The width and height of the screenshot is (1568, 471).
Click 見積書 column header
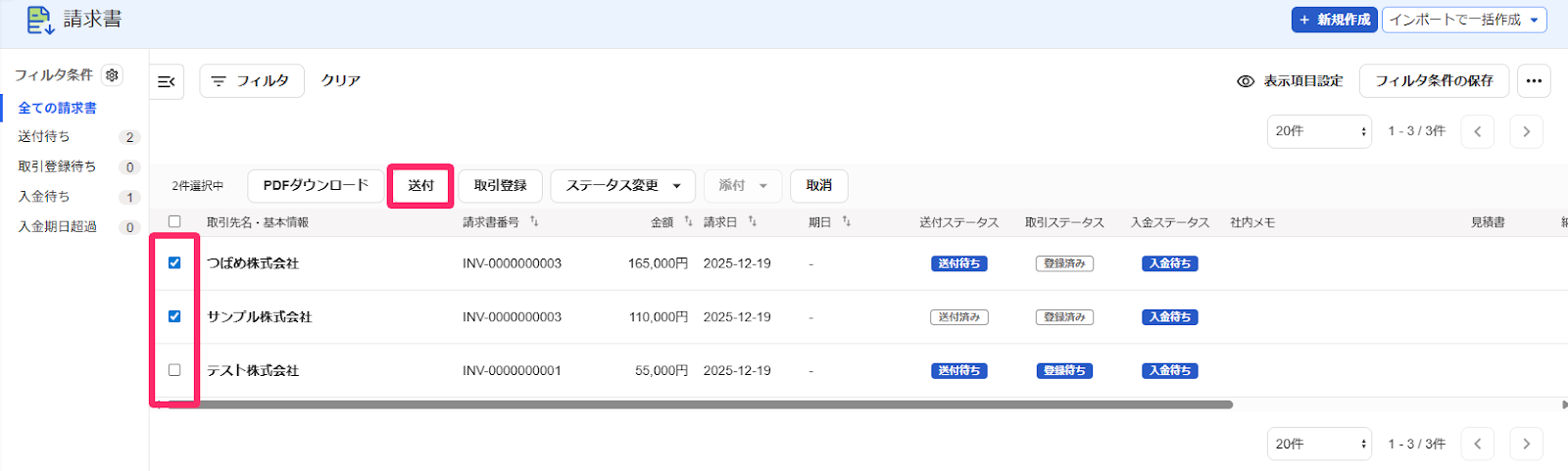1488,223
